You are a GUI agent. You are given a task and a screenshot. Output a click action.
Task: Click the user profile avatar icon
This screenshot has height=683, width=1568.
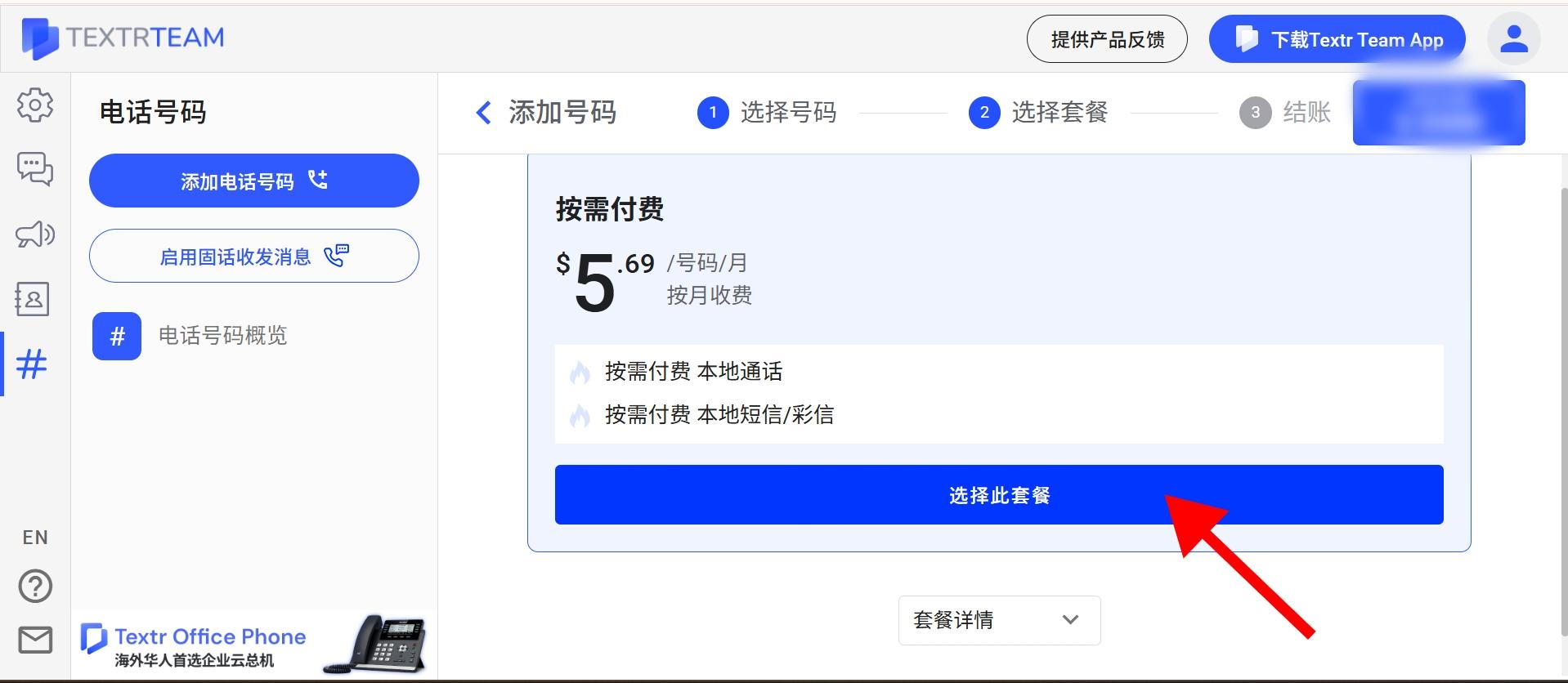pyautogui.click(x=1513, y=38)
